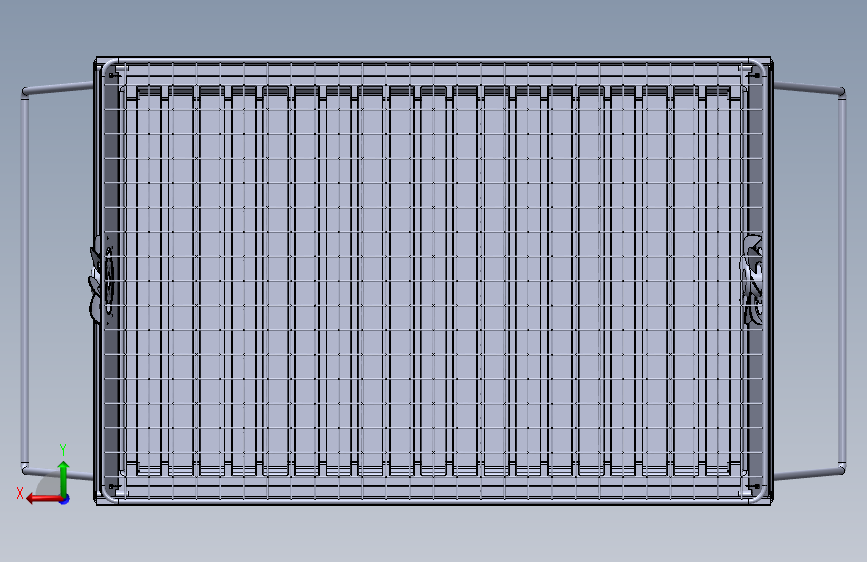Viewport: 867px width, 562px height.
Task: Select the fan on the right side of the frame
Action: tap(753, 279)
